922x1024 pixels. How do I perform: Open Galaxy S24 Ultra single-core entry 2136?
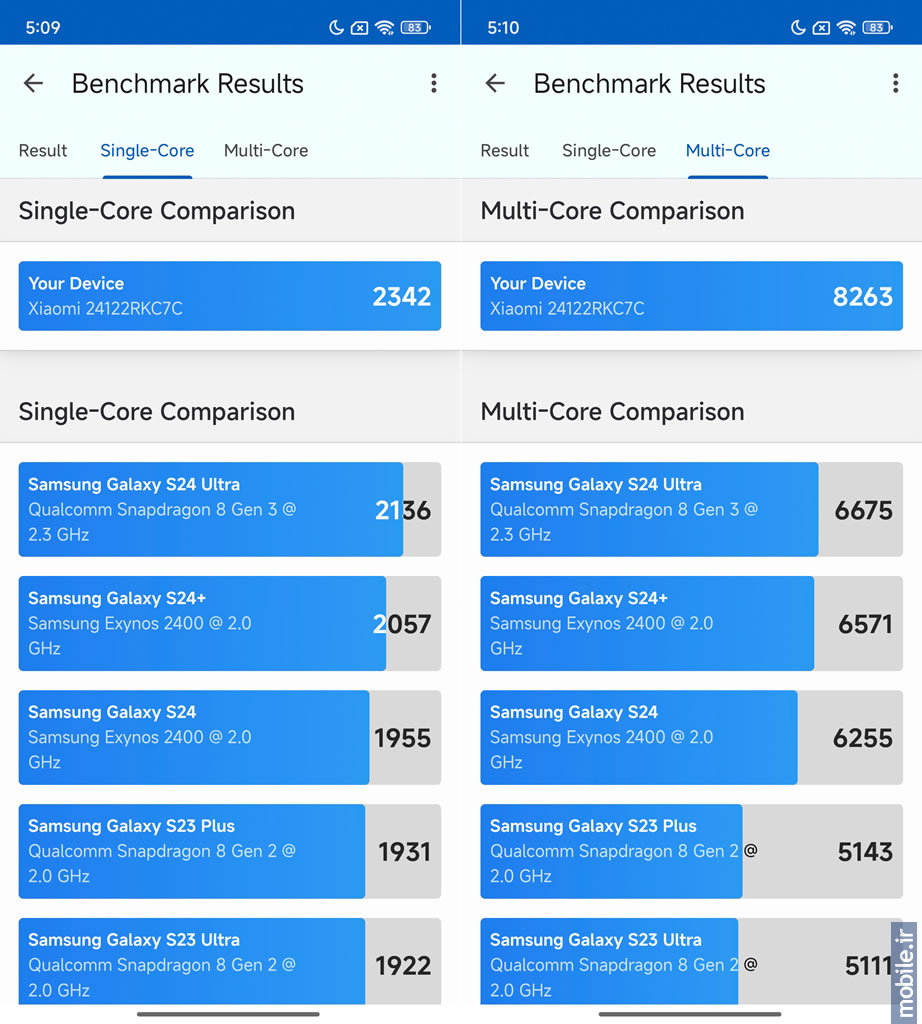[230, 509]
